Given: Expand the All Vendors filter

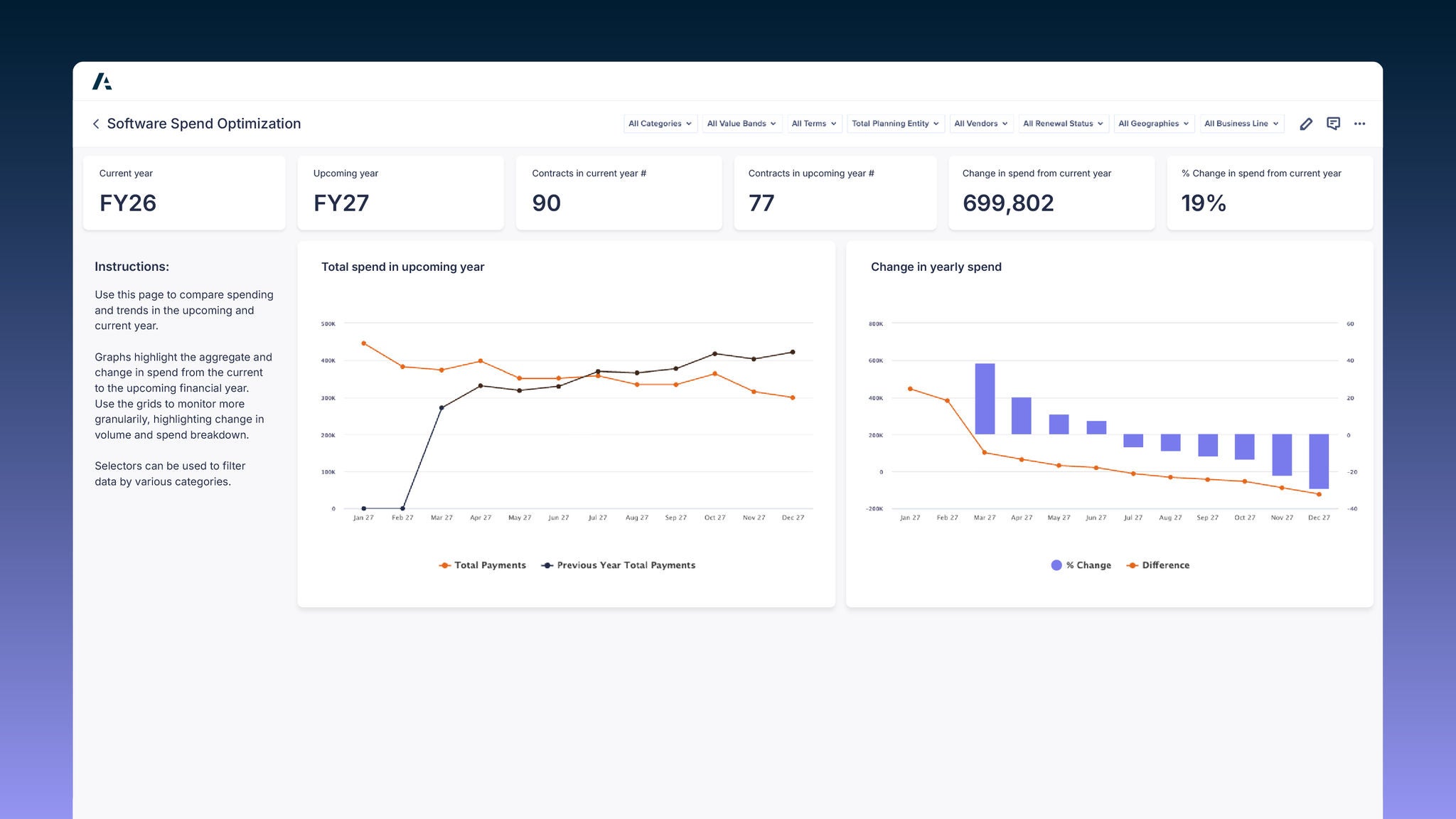Looking at the screenshot, I should (x=980, y=124).
